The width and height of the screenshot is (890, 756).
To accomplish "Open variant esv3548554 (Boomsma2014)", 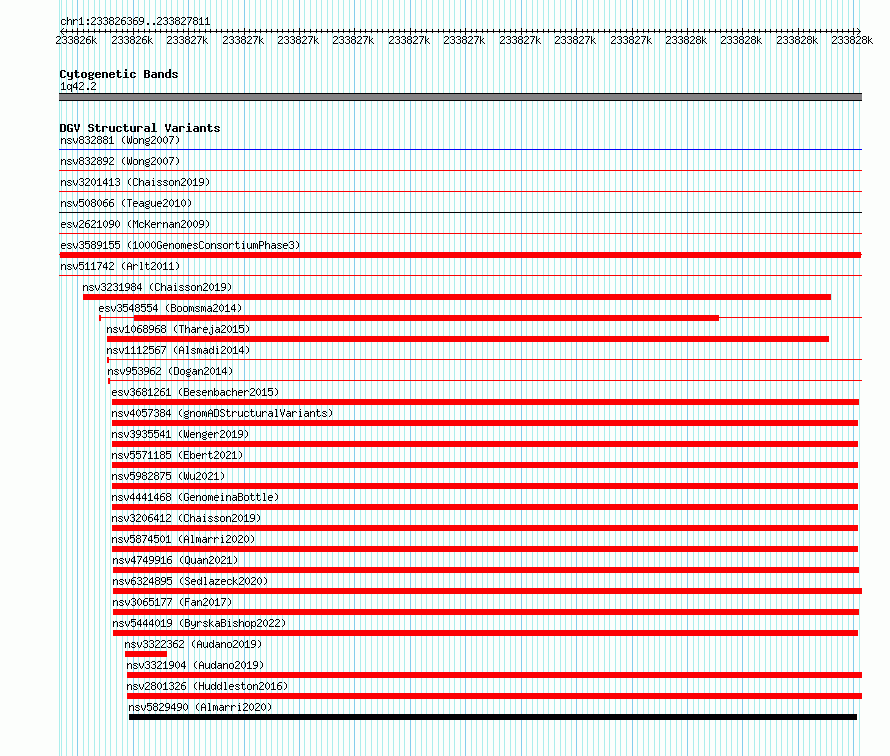I will [170, 308].
